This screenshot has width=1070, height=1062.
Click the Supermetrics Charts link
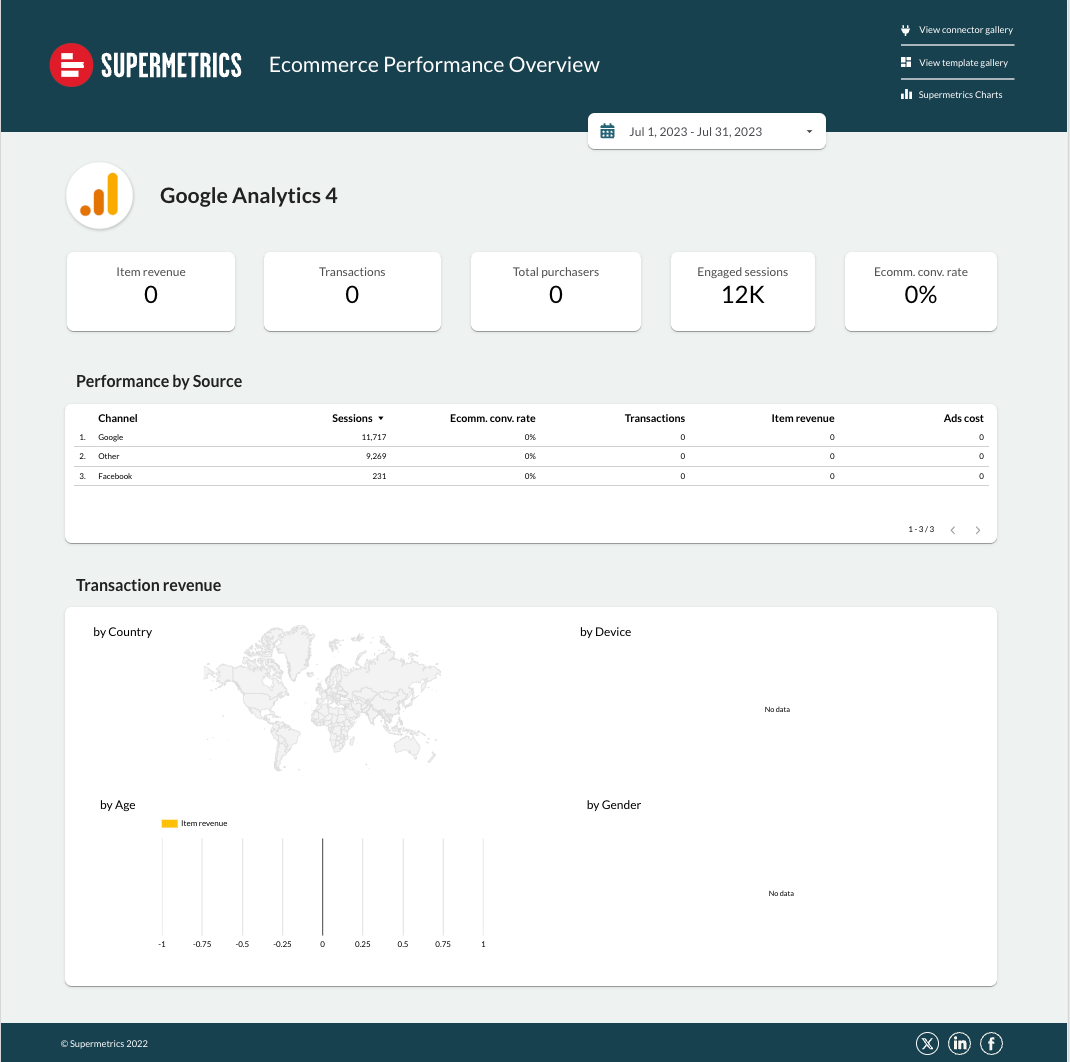962,94
